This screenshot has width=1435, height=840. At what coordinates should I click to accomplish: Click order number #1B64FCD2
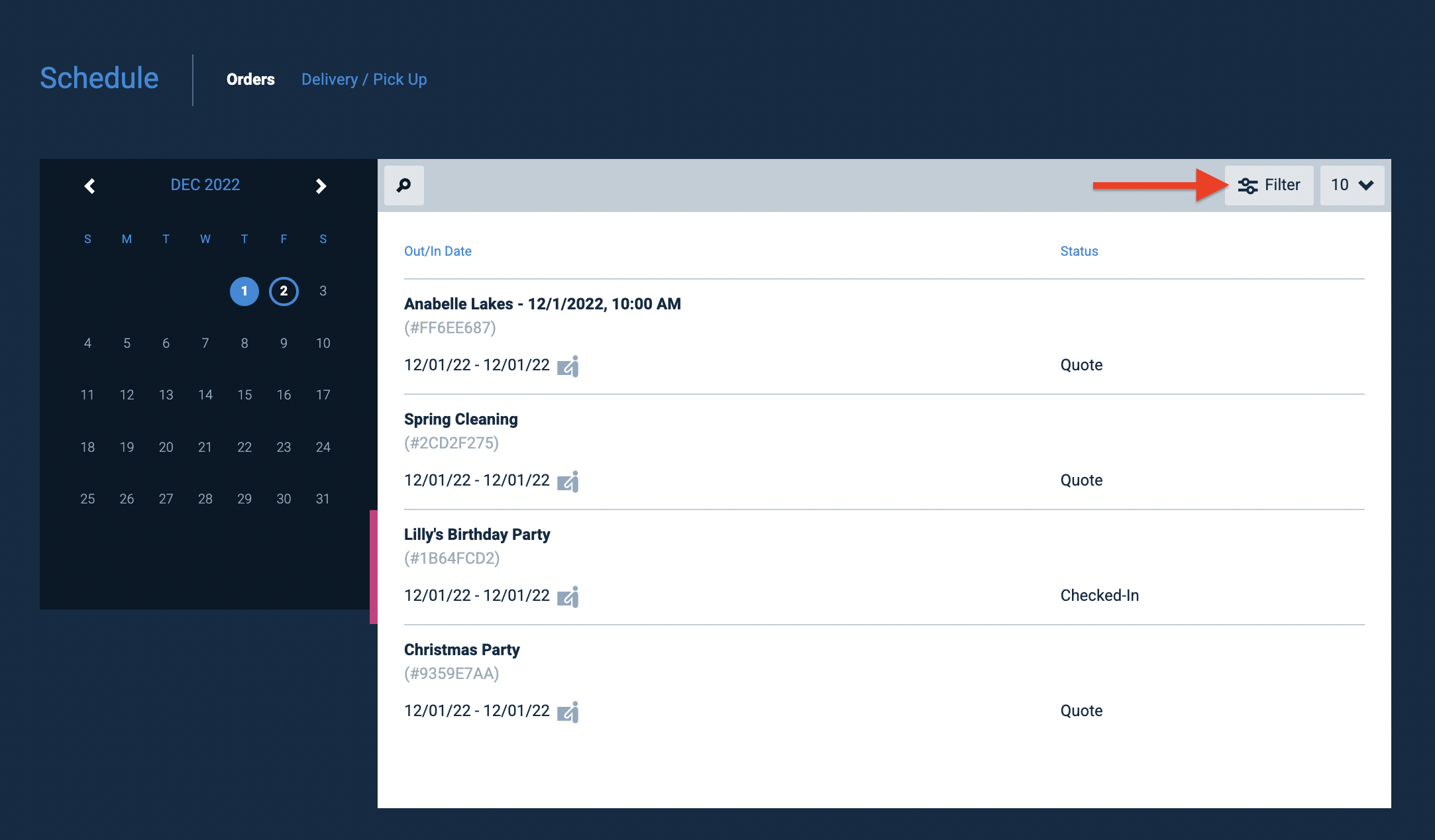tap(452, 558)
